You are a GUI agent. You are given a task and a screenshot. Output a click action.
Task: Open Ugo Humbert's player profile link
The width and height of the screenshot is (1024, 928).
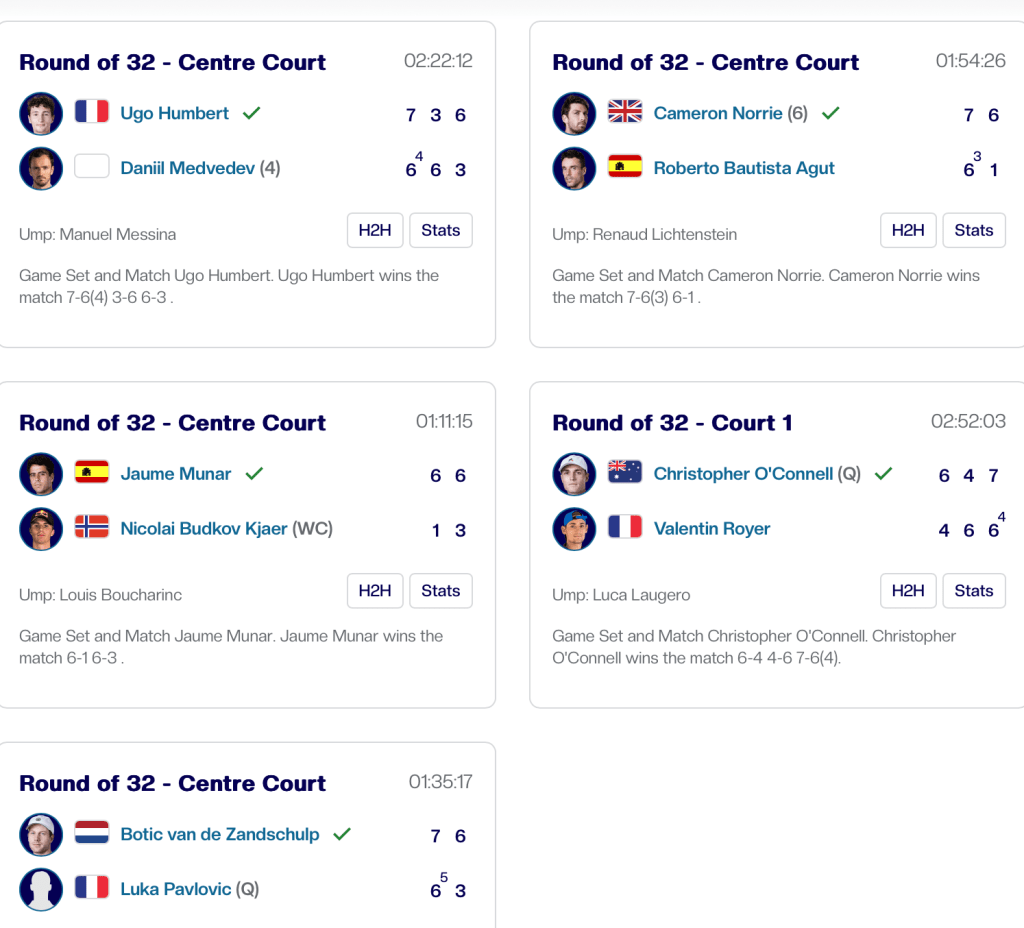174,113
